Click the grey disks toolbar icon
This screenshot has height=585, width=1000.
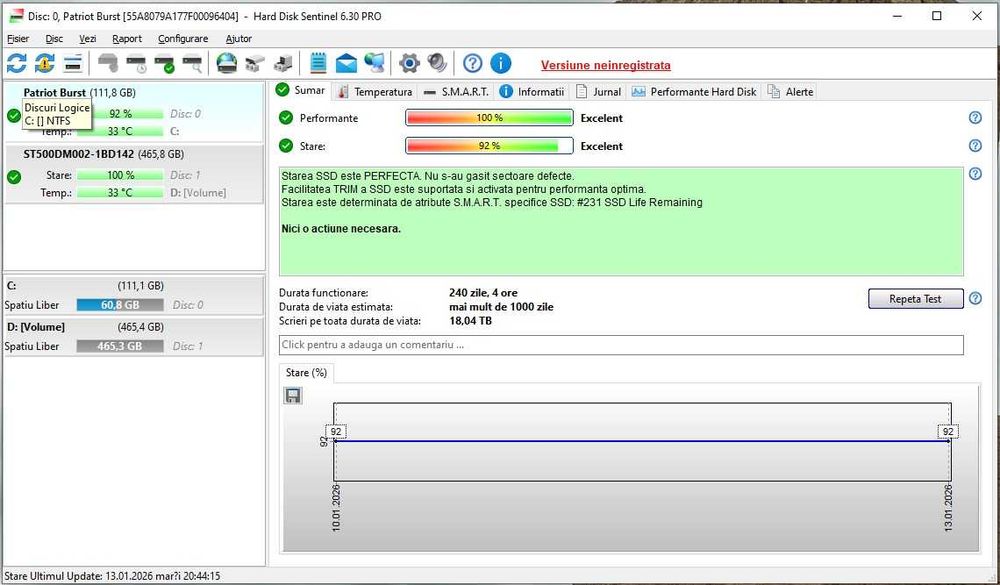[254, 63]
